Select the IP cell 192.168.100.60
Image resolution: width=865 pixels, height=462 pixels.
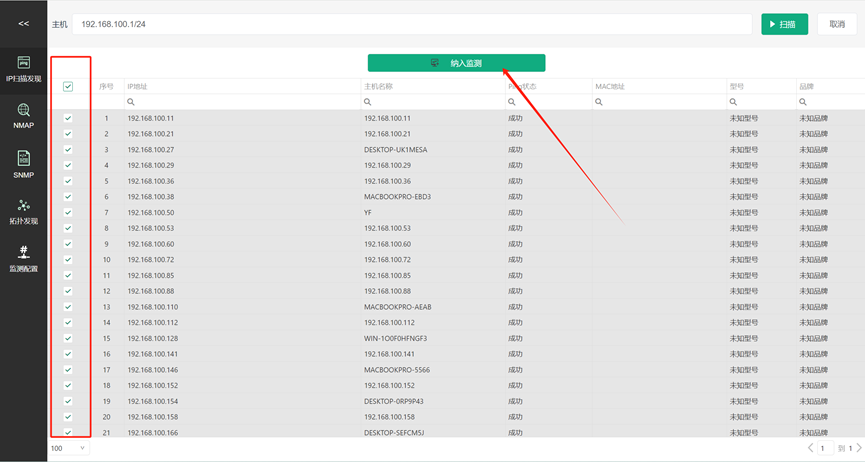tap(151, 244)
